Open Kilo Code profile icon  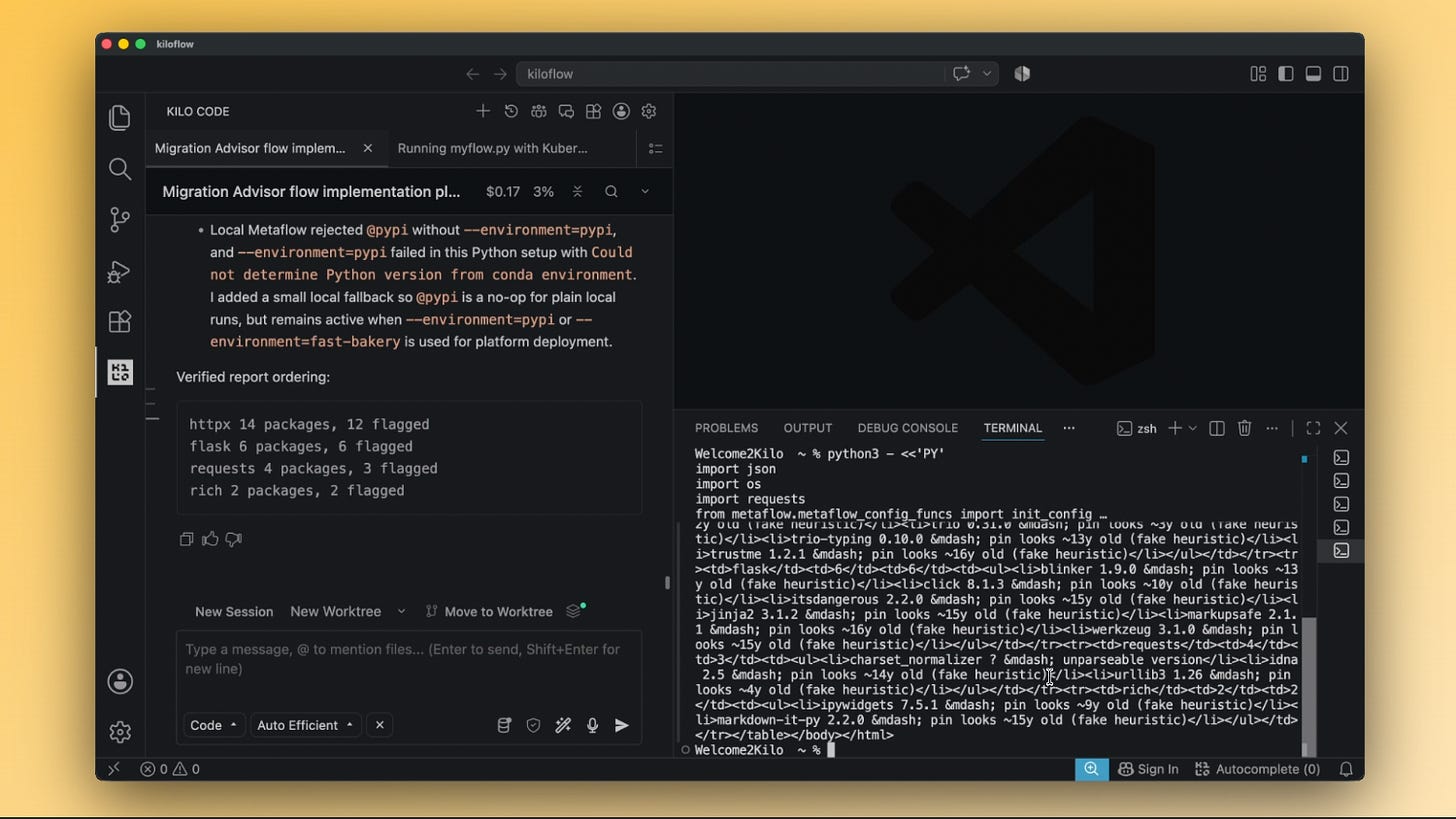(621, 111)
